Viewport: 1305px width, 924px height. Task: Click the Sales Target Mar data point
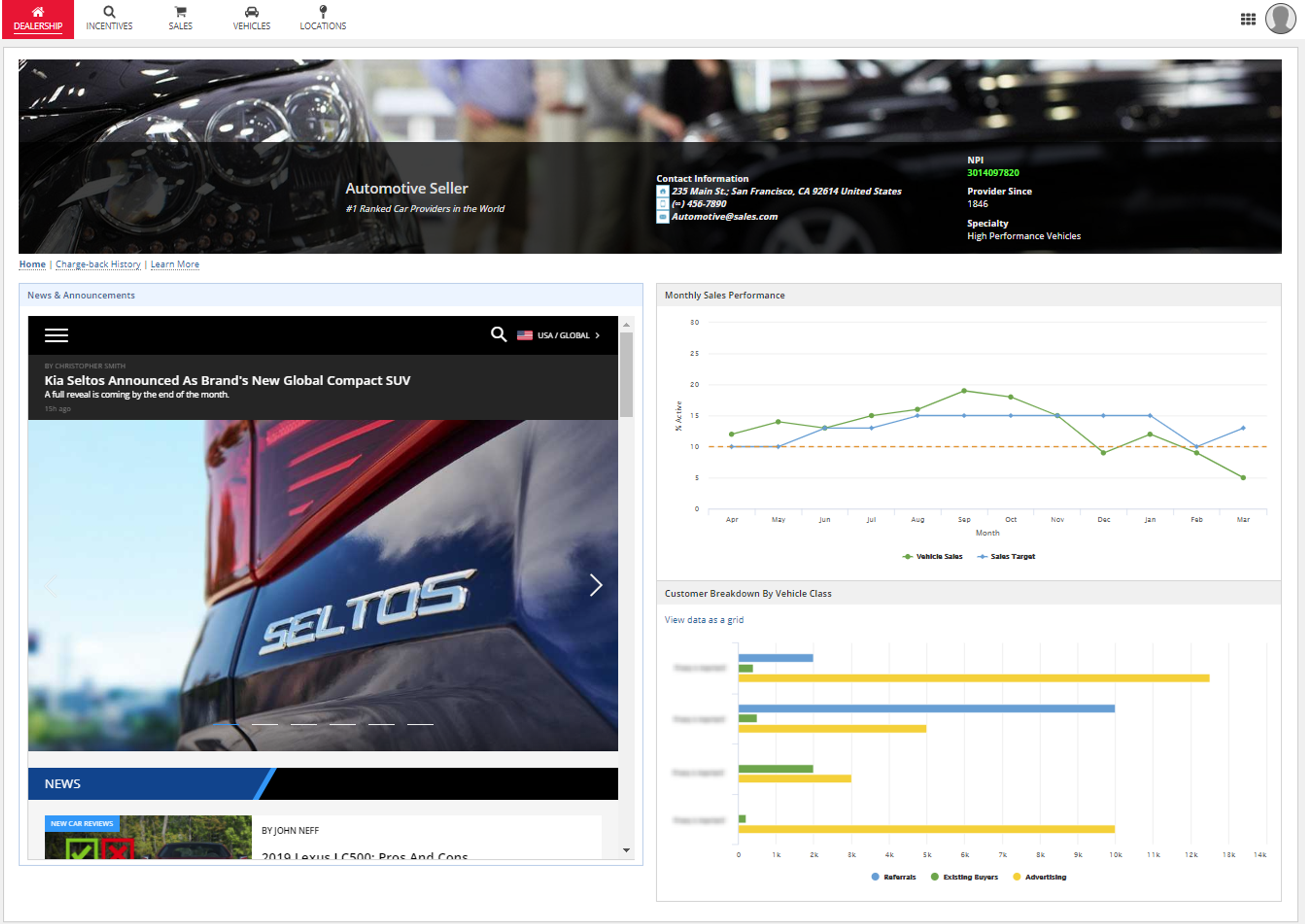[1243, 428]
